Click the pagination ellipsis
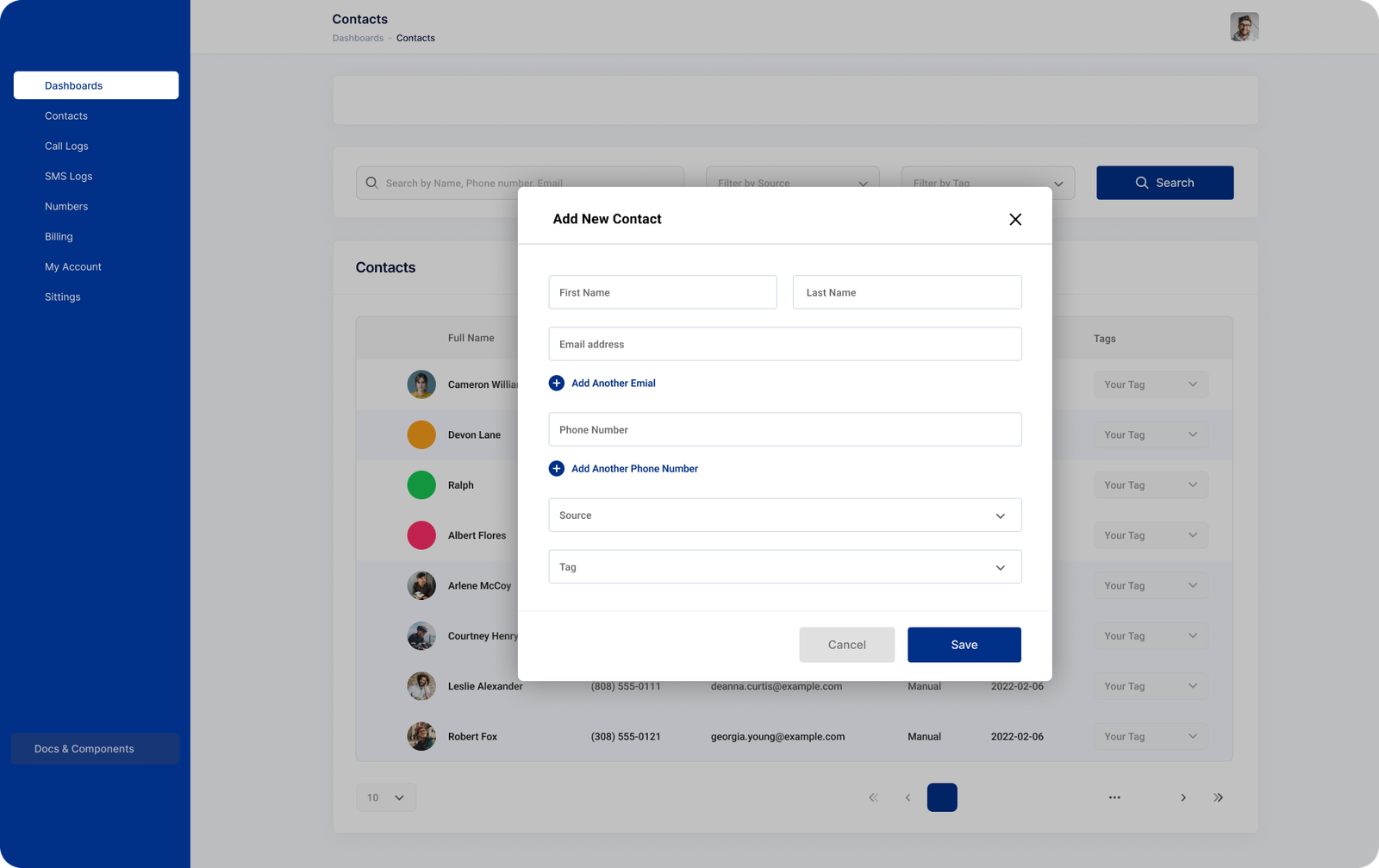 (x=1114, y=797)
